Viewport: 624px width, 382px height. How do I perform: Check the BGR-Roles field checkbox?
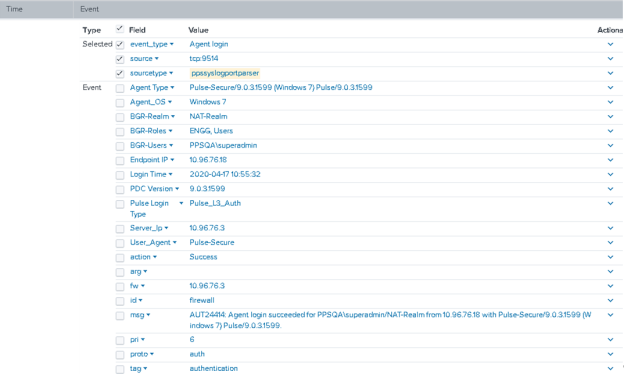[120, 132]
